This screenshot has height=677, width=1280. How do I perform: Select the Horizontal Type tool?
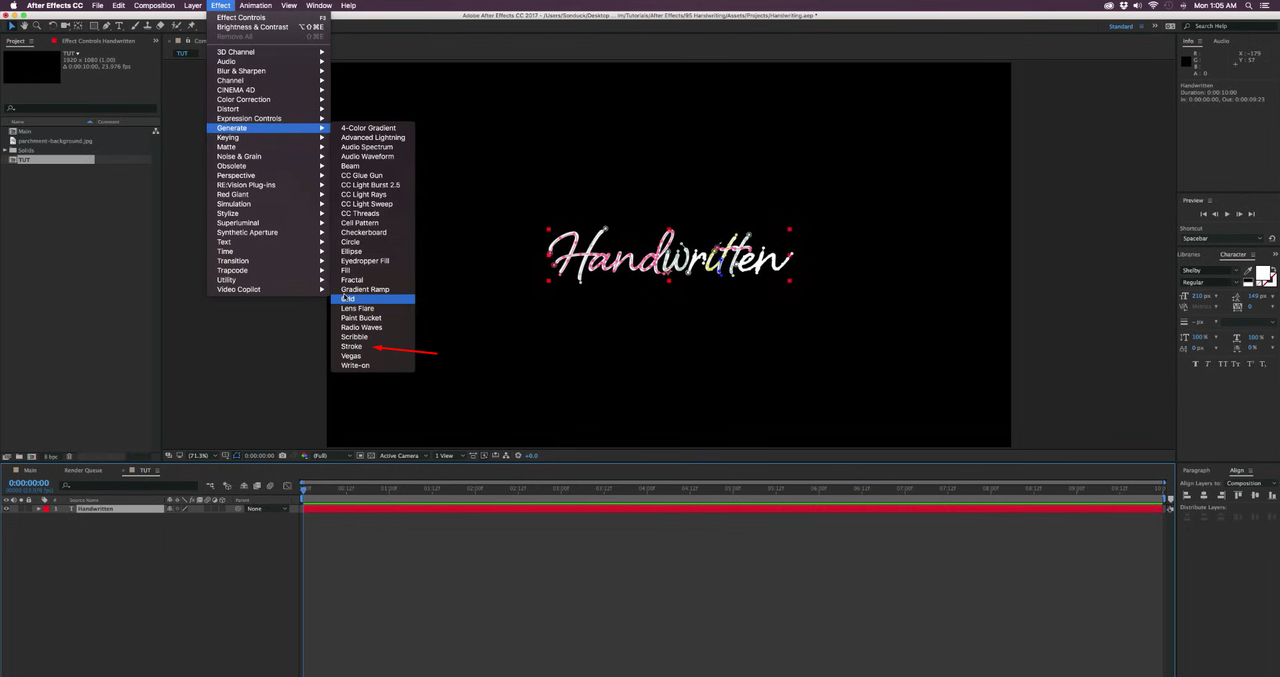(121, 26)
